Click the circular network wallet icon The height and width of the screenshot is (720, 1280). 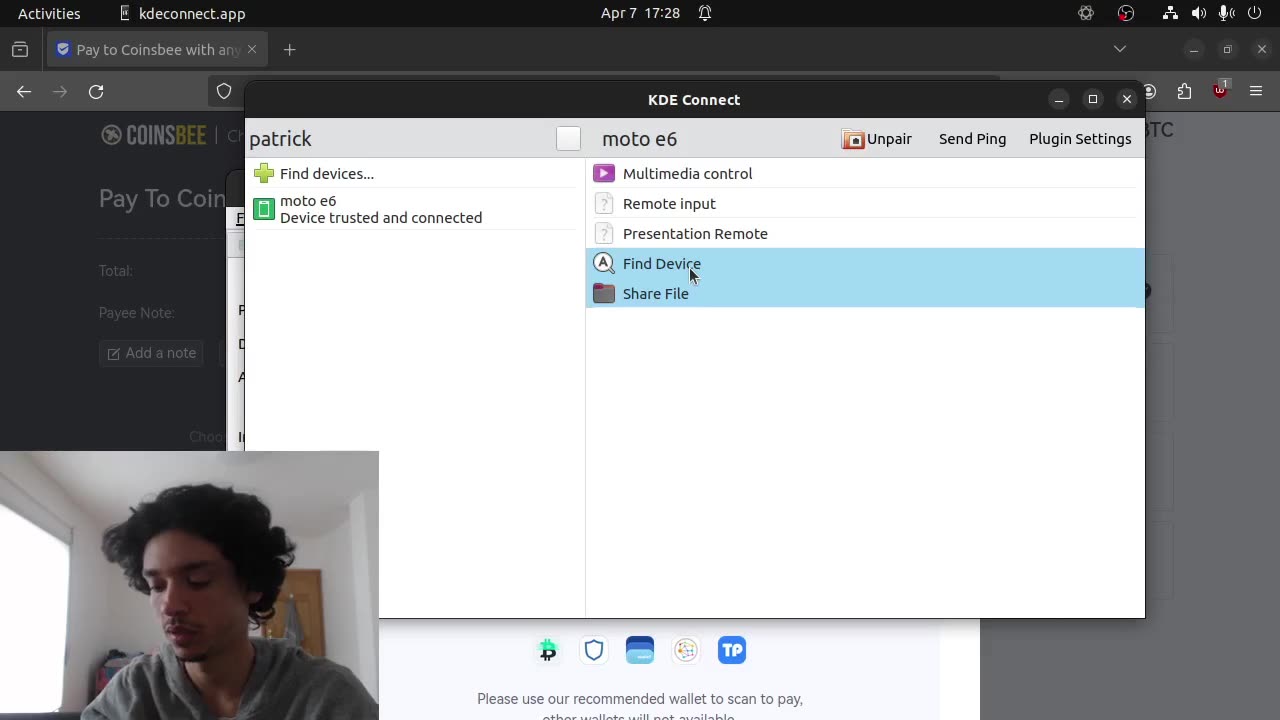[x=686, y=650]
